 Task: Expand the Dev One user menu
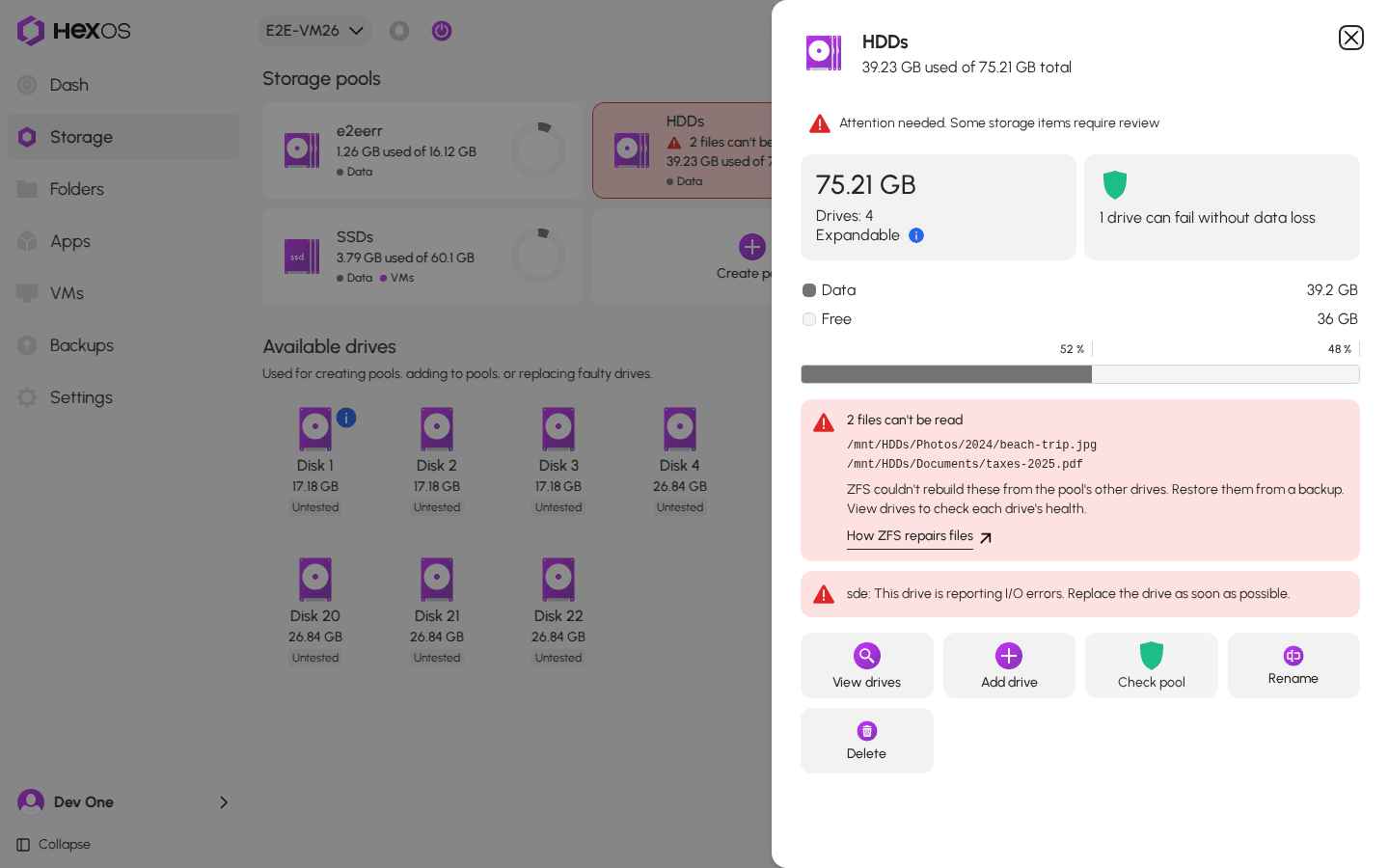[x=123, y=802]
